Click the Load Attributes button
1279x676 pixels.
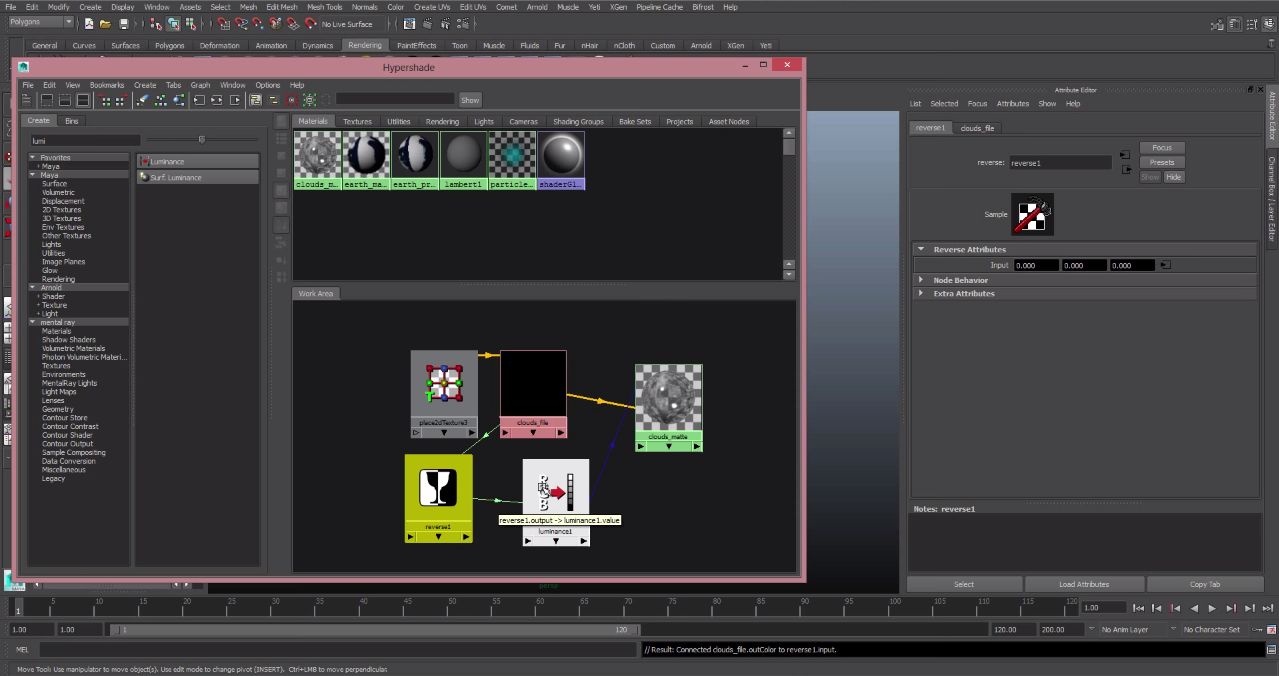pos(1084,584)
